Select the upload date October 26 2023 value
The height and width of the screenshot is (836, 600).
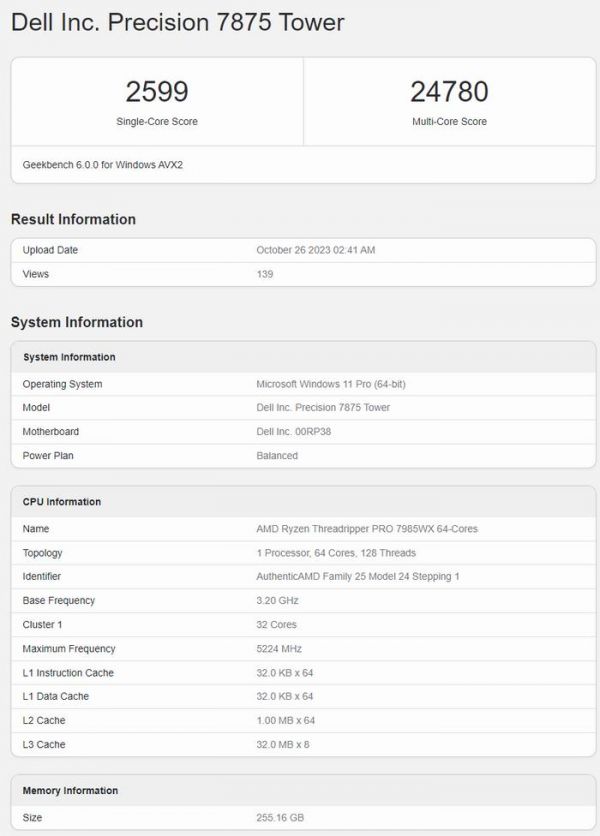(316, 250)
